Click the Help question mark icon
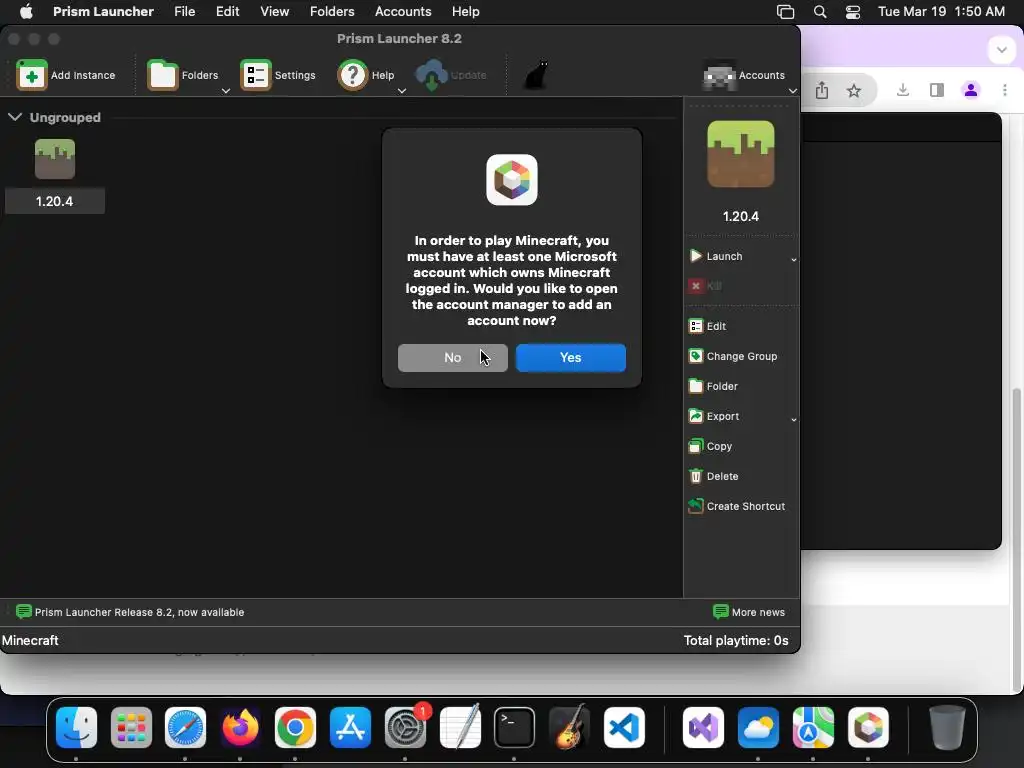This screenshot has height=768, width=1024. pos(353,75)
